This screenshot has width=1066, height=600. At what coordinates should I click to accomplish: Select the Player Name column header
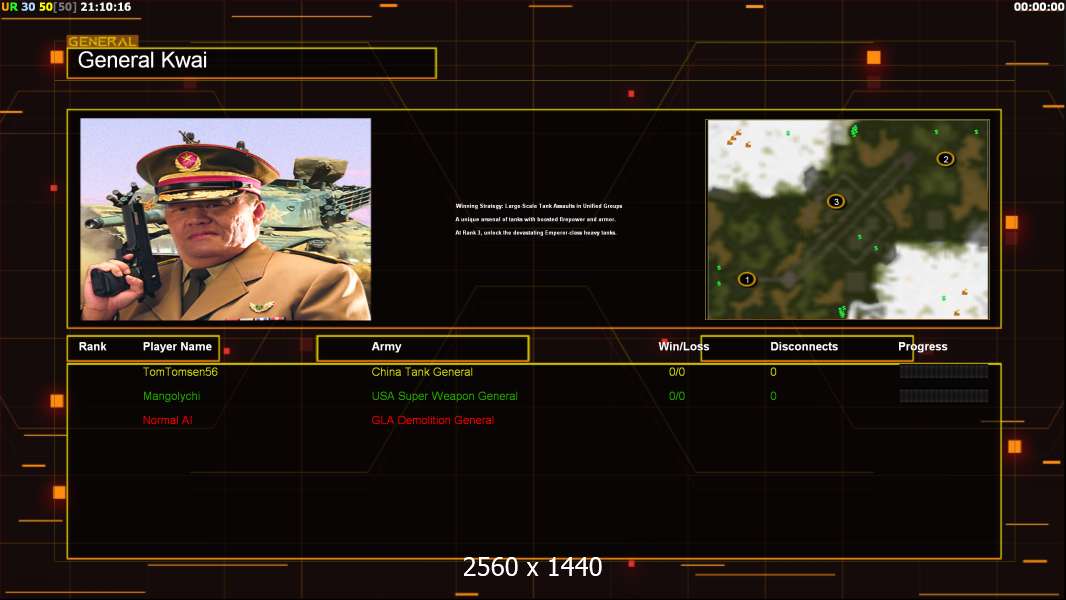[177, 347]
